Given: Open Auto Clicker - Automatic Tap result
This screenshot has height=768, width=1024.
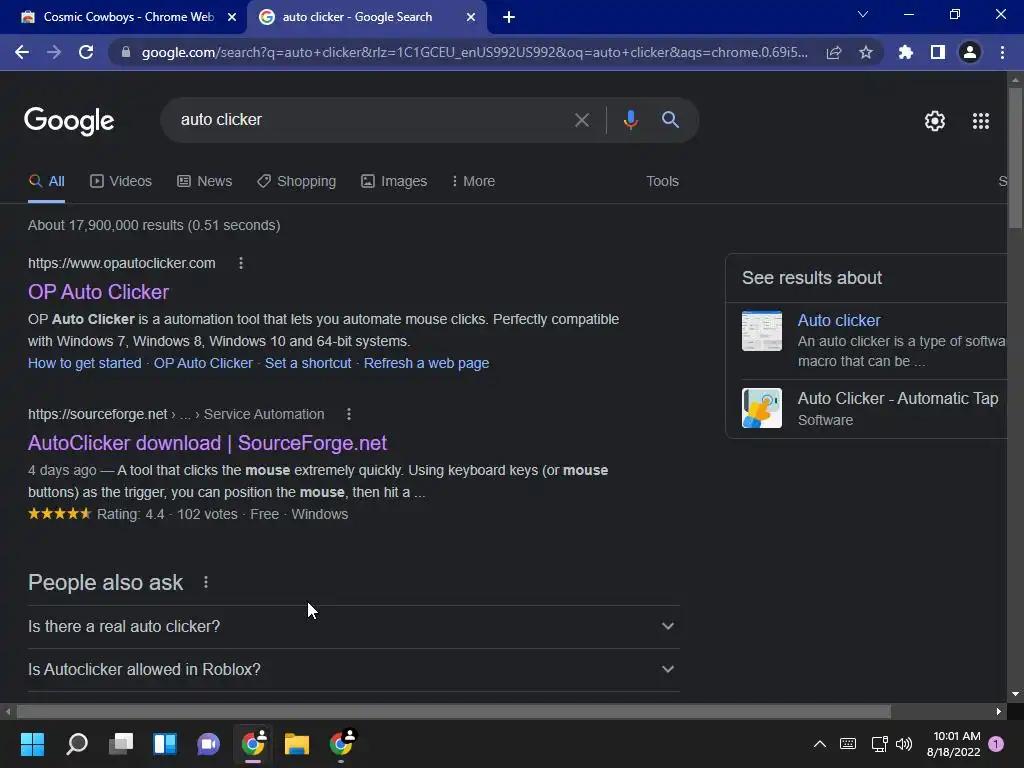Looking at the screenshot, I should click(897, 398).
